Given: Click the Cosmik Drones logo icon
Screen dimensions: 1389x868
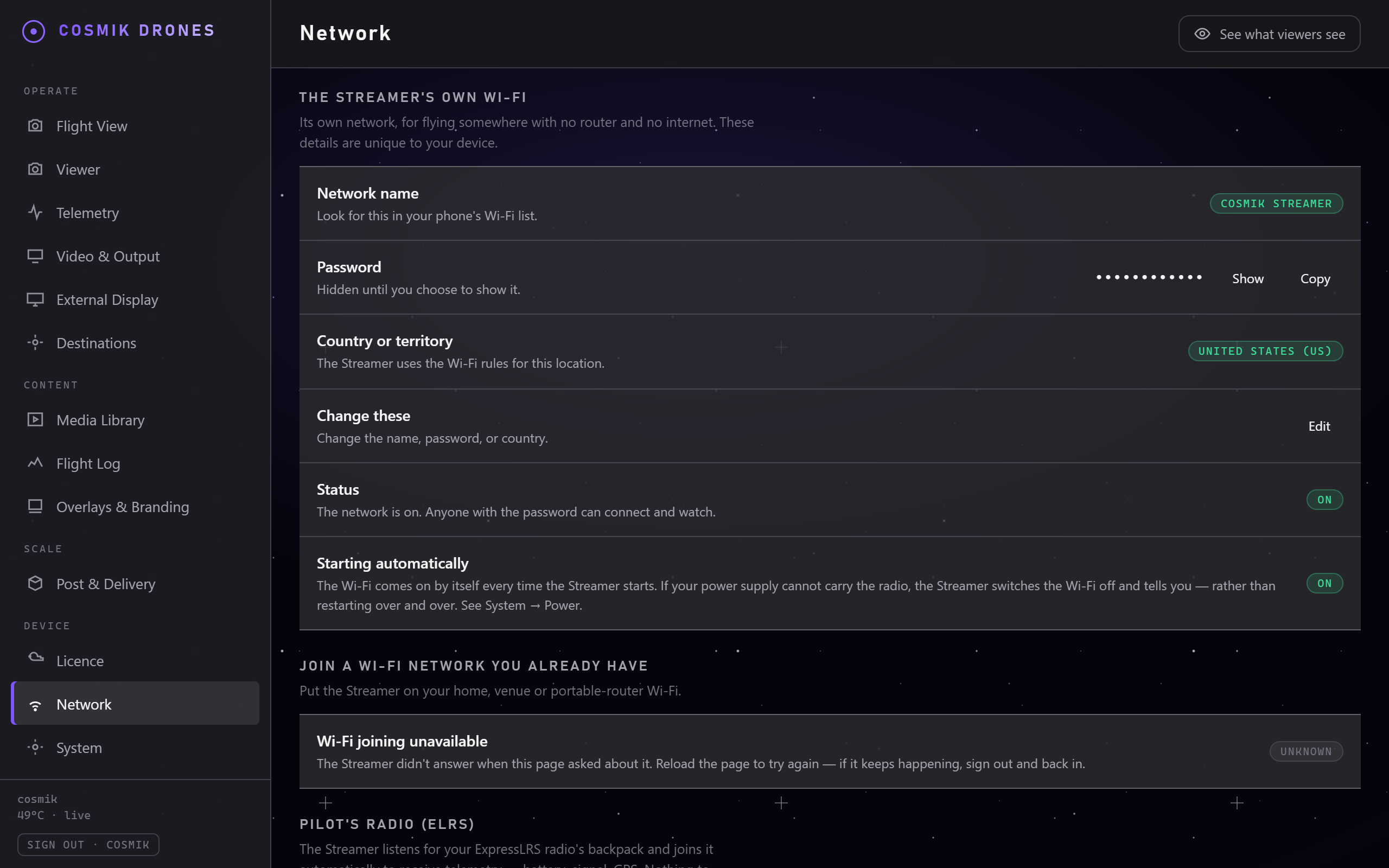Looking at the screenshot, I should coord(33,31).
